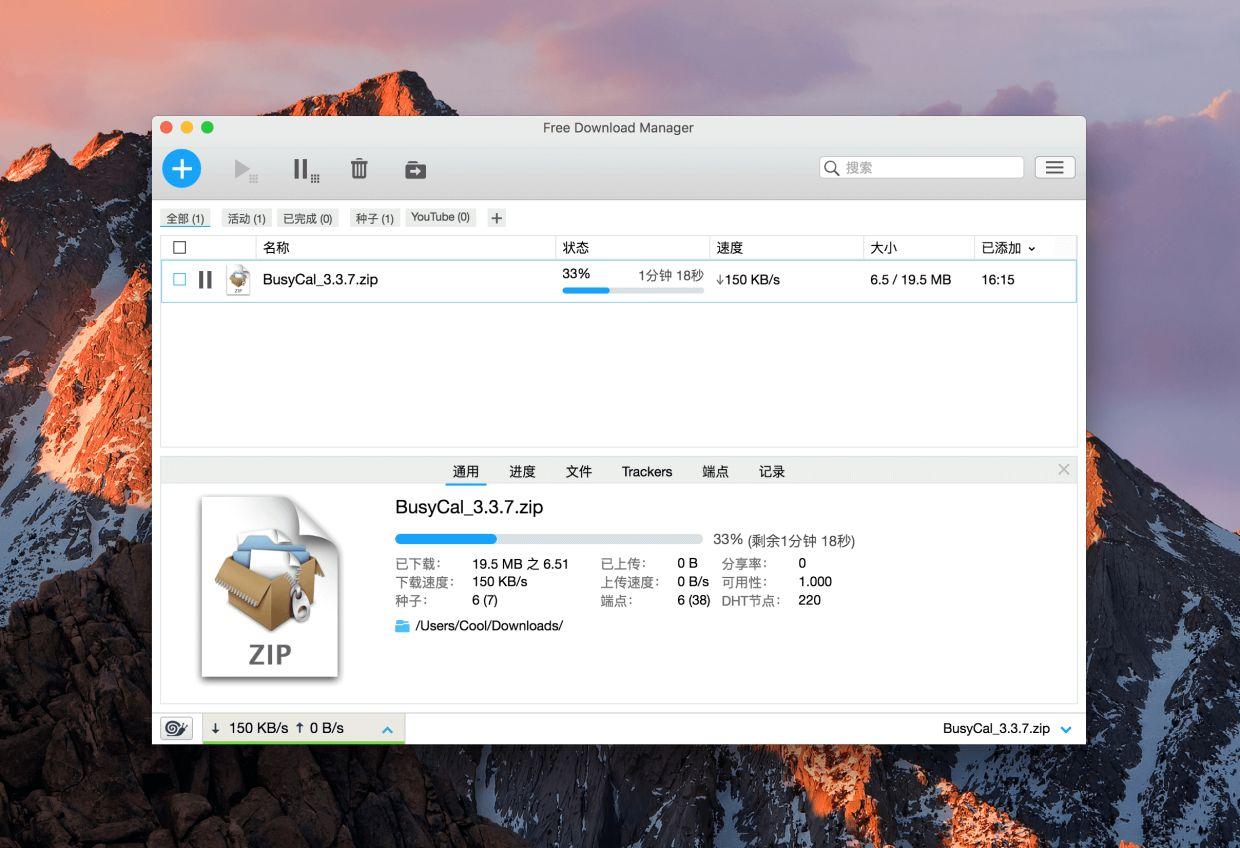Resume downloads with the Play toolbar icon

point(245,168)
